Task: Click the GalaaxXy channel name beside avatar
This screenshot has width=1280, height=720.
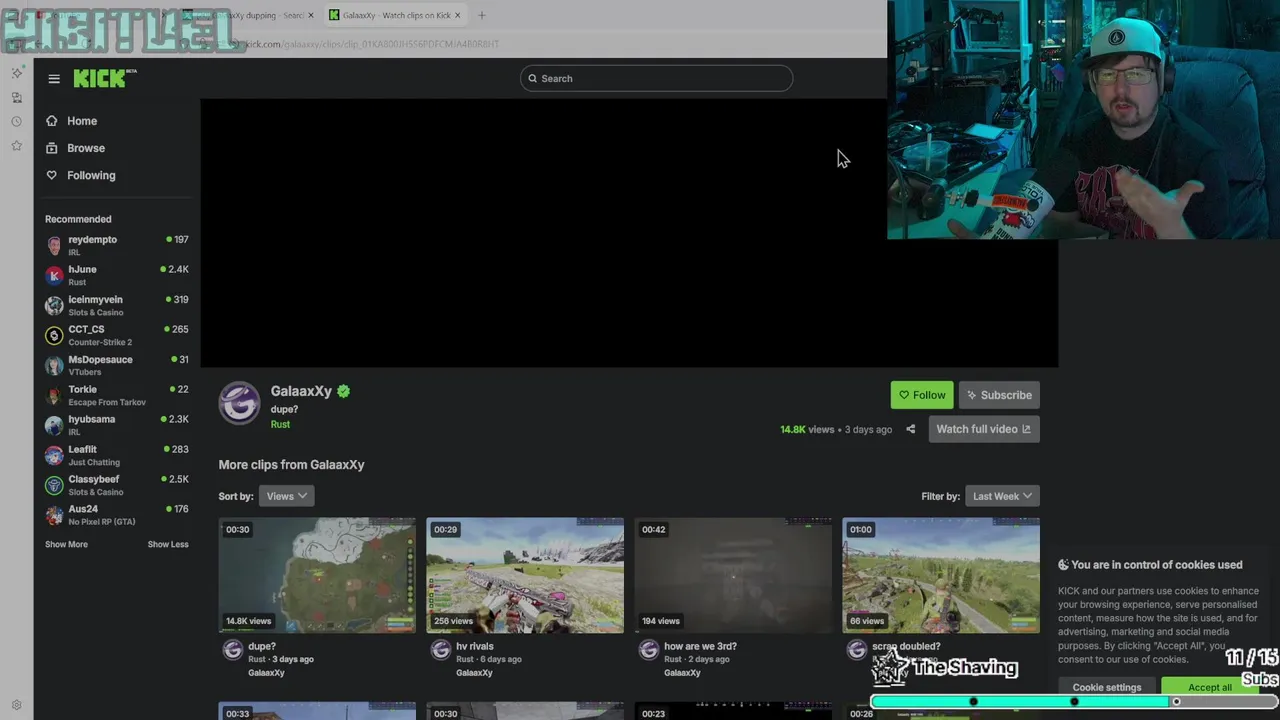Action: [301, 391]
